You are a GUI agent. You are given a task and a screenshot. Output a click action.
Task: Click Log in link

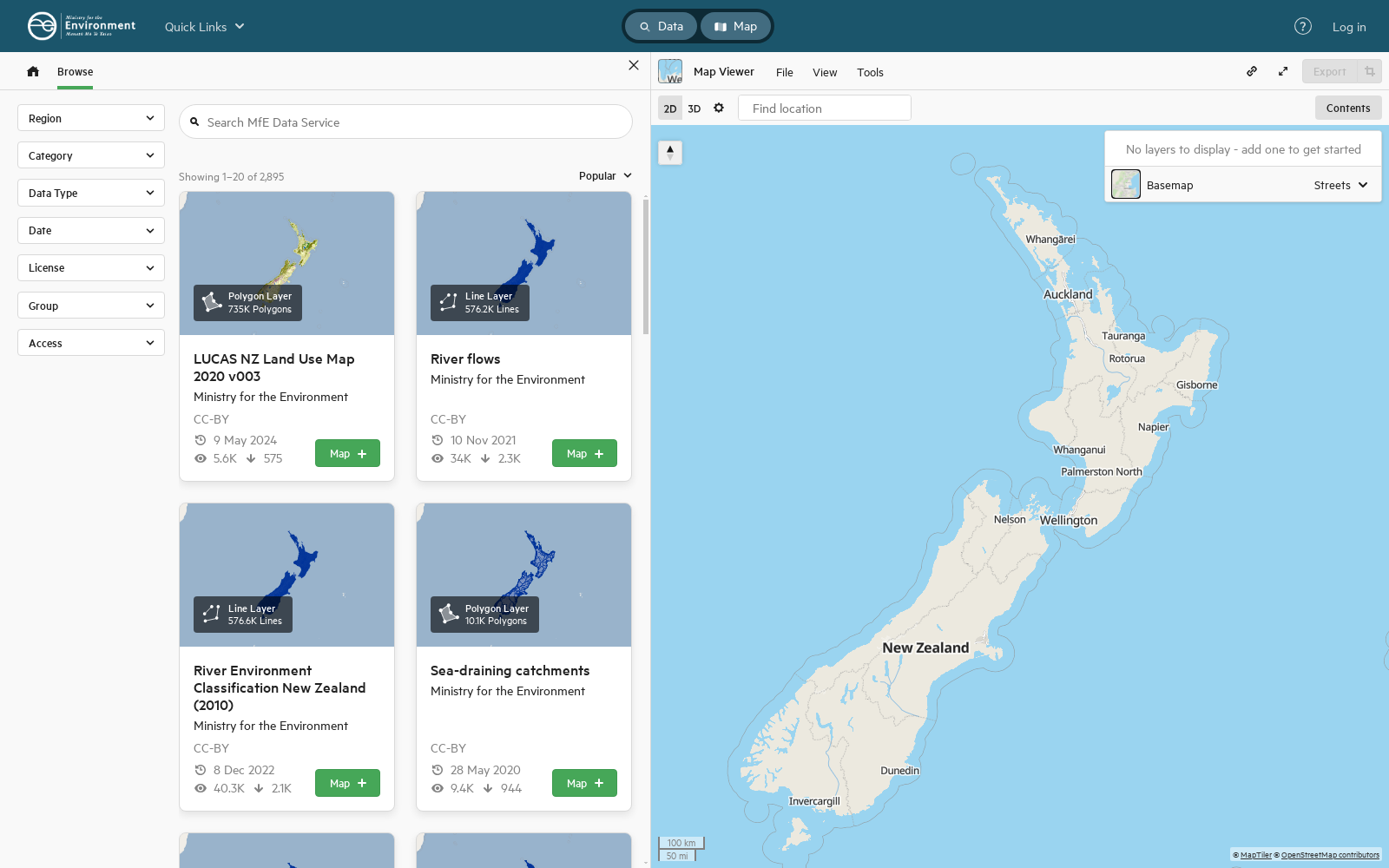point(1349,27)
